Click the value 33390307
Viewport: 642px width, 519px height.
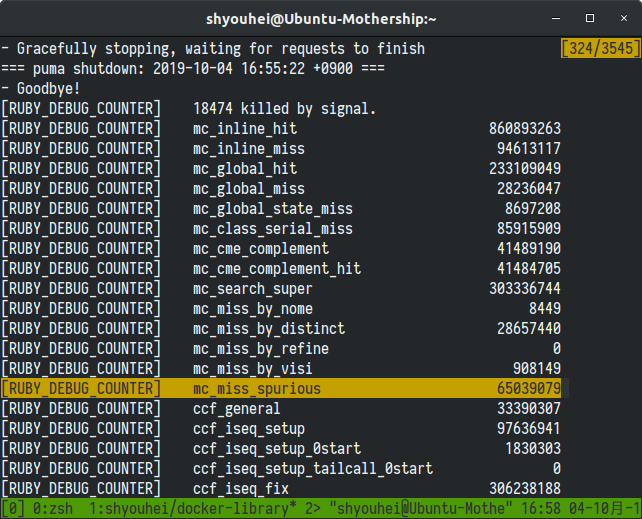529,409
